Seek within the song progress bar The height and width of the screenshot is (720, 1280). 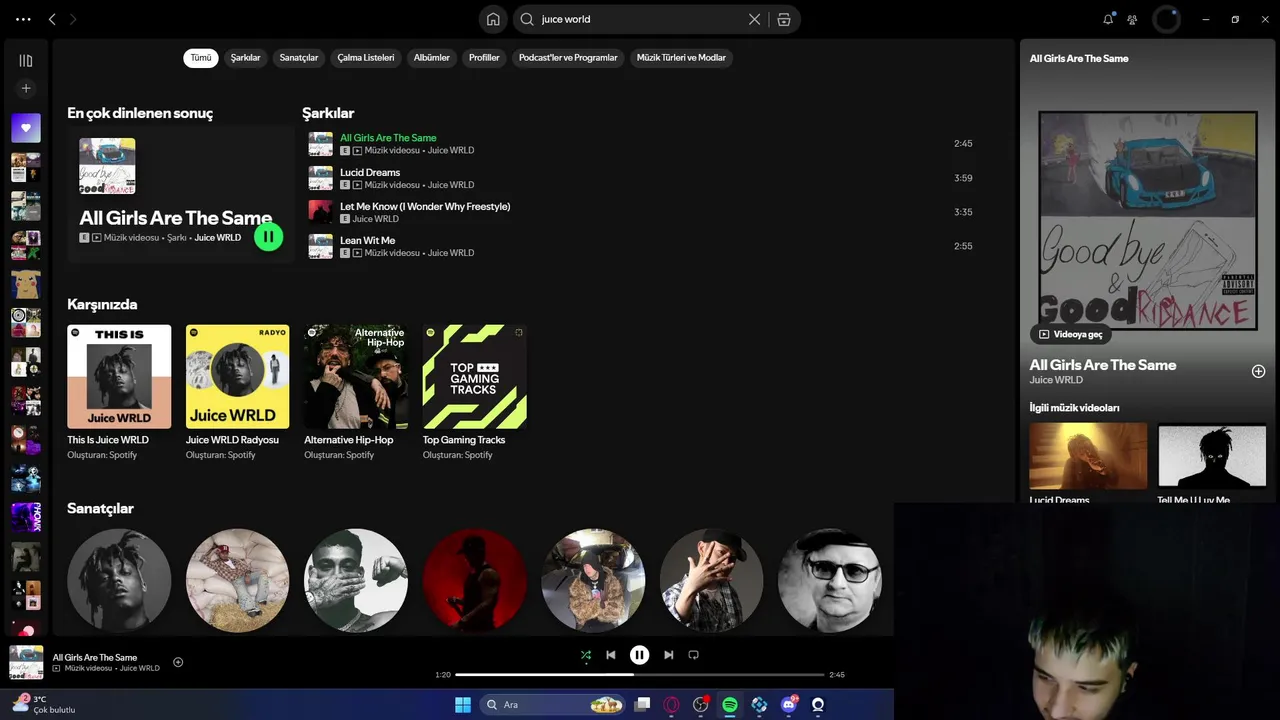click(639, 675)
